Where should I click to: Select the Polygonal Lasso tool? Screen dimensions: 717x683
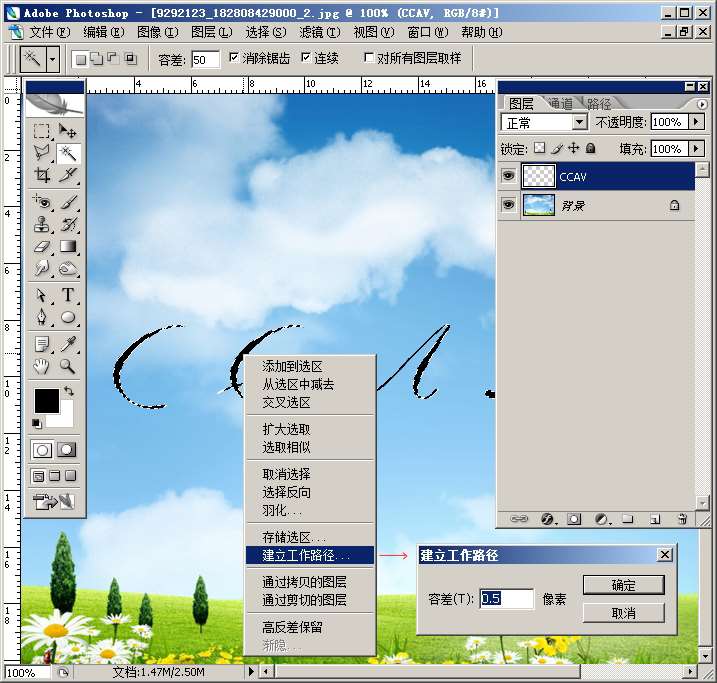42,153
